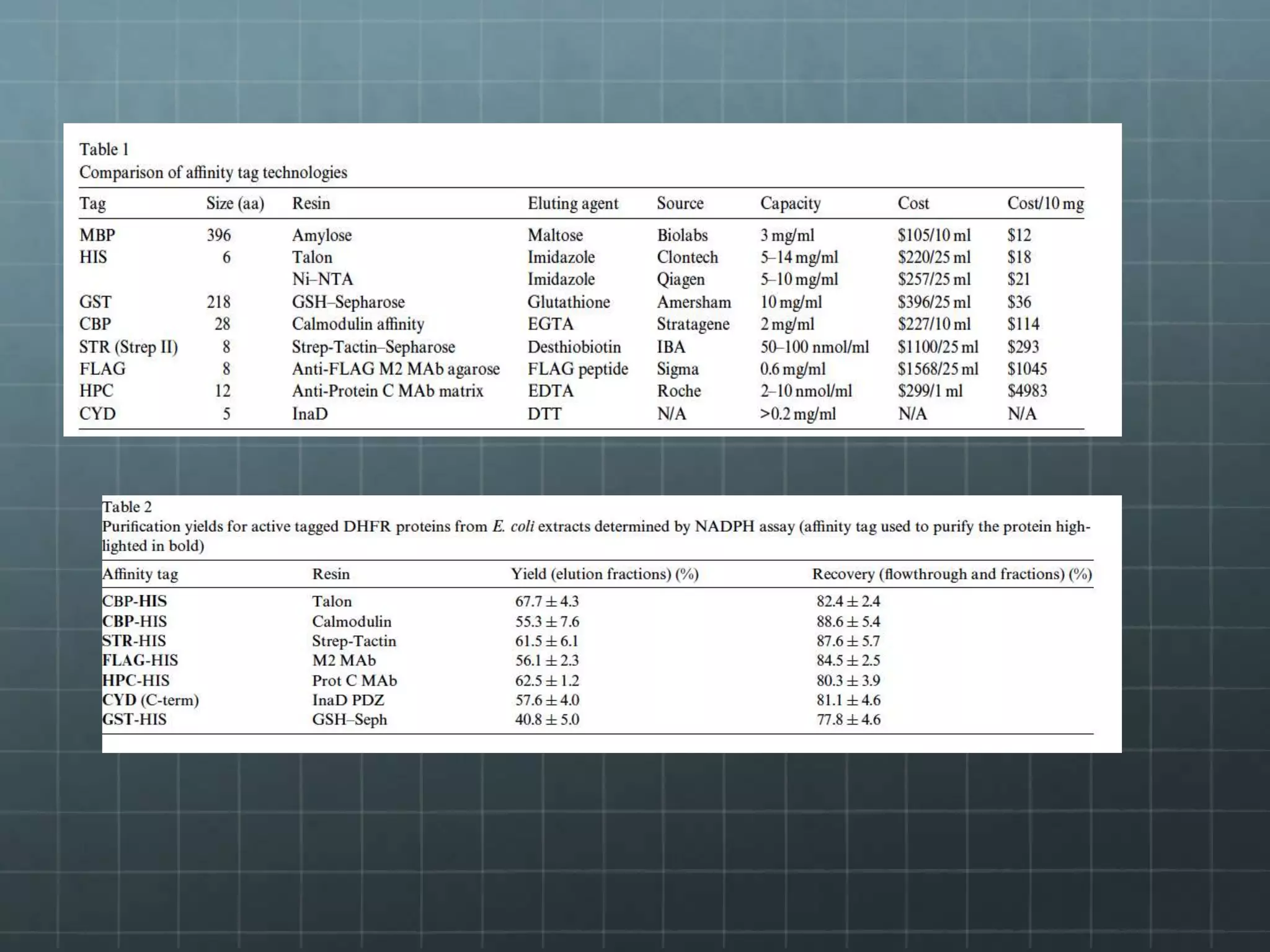Click the Table 1 title text
The height and width of the screenshot is (952, 1270).
[104, 149]
